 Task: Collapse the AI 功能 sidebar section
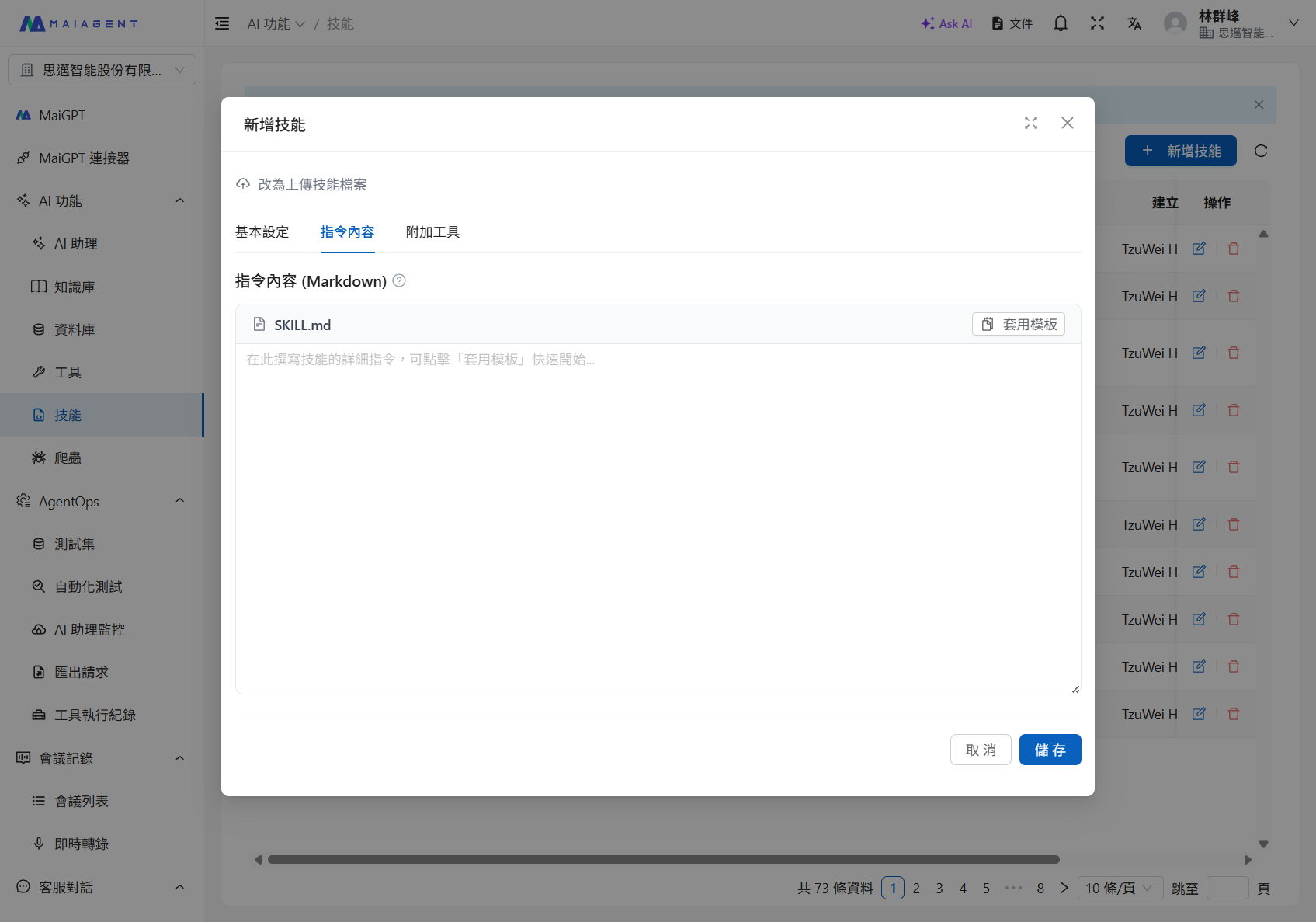pyautogui.click(x=179, y=200)
